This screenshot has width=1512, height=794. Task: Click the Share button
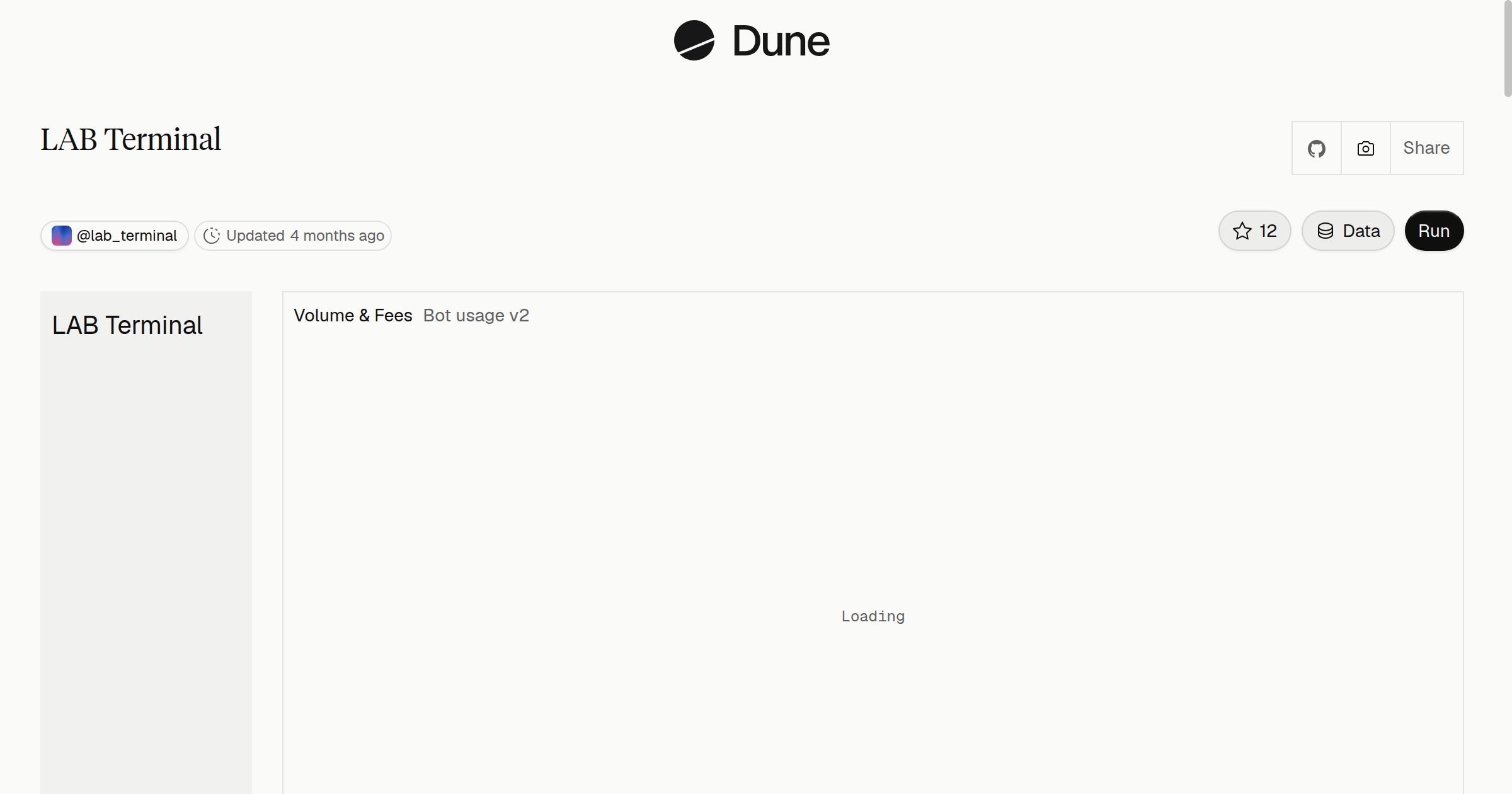1427,148
